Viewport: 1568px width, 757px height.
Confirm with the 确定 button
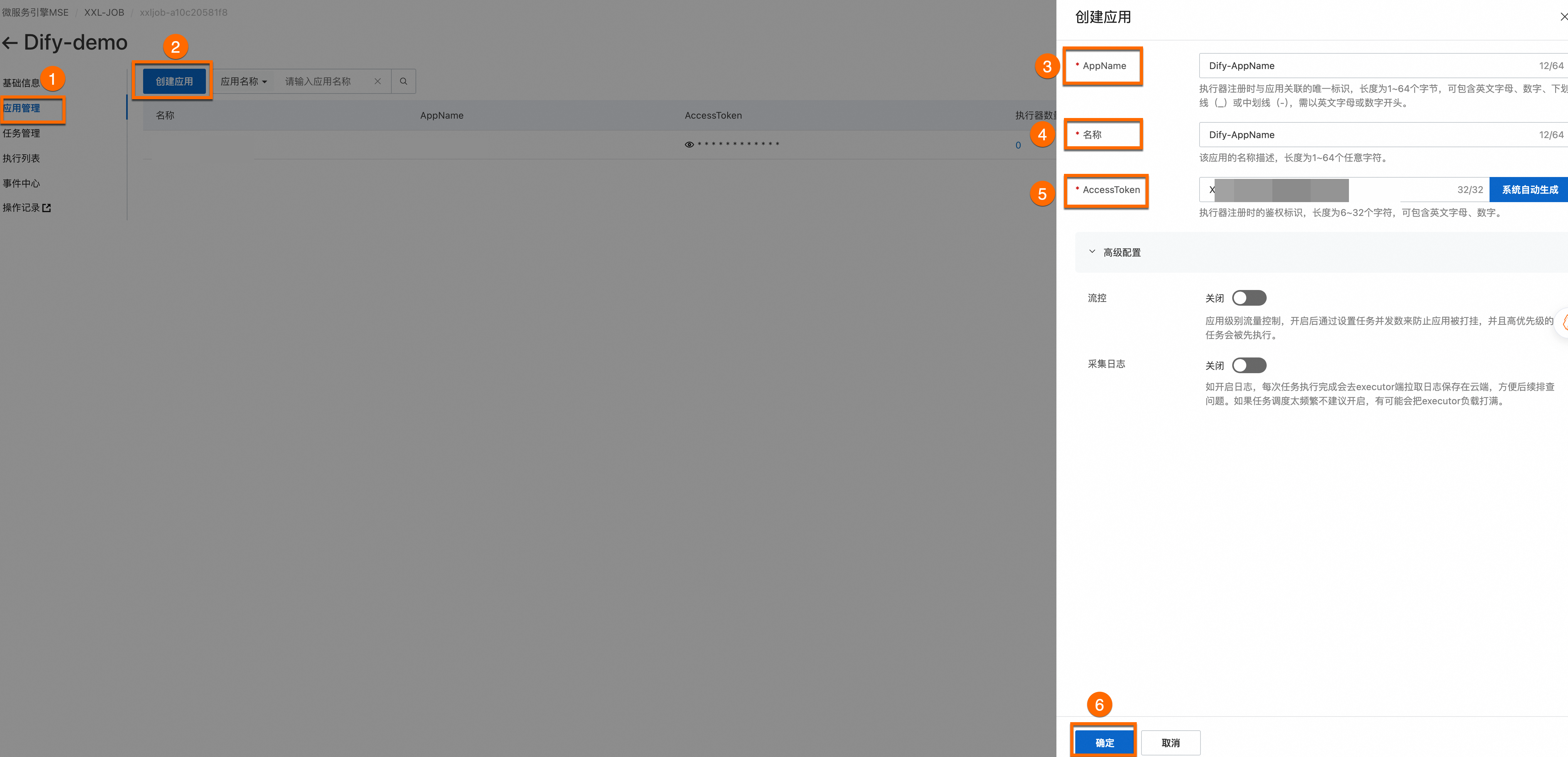pyautogui.click(x=1104, y=742)
